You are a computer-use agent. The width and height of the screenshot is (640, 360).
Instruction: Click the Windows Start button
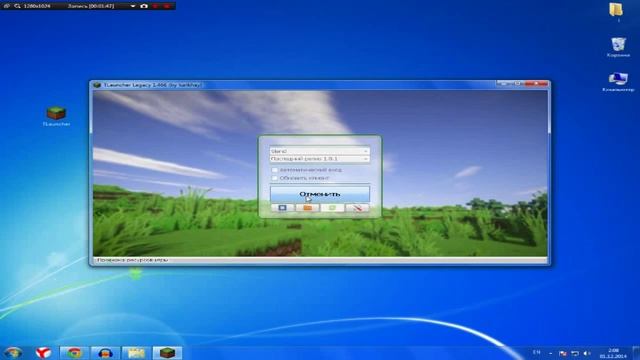click(13, 352)
